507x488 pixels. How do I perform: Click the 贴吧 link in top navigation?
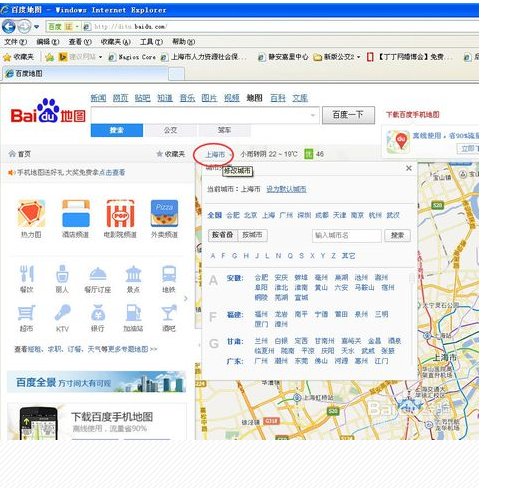[143, 98]
